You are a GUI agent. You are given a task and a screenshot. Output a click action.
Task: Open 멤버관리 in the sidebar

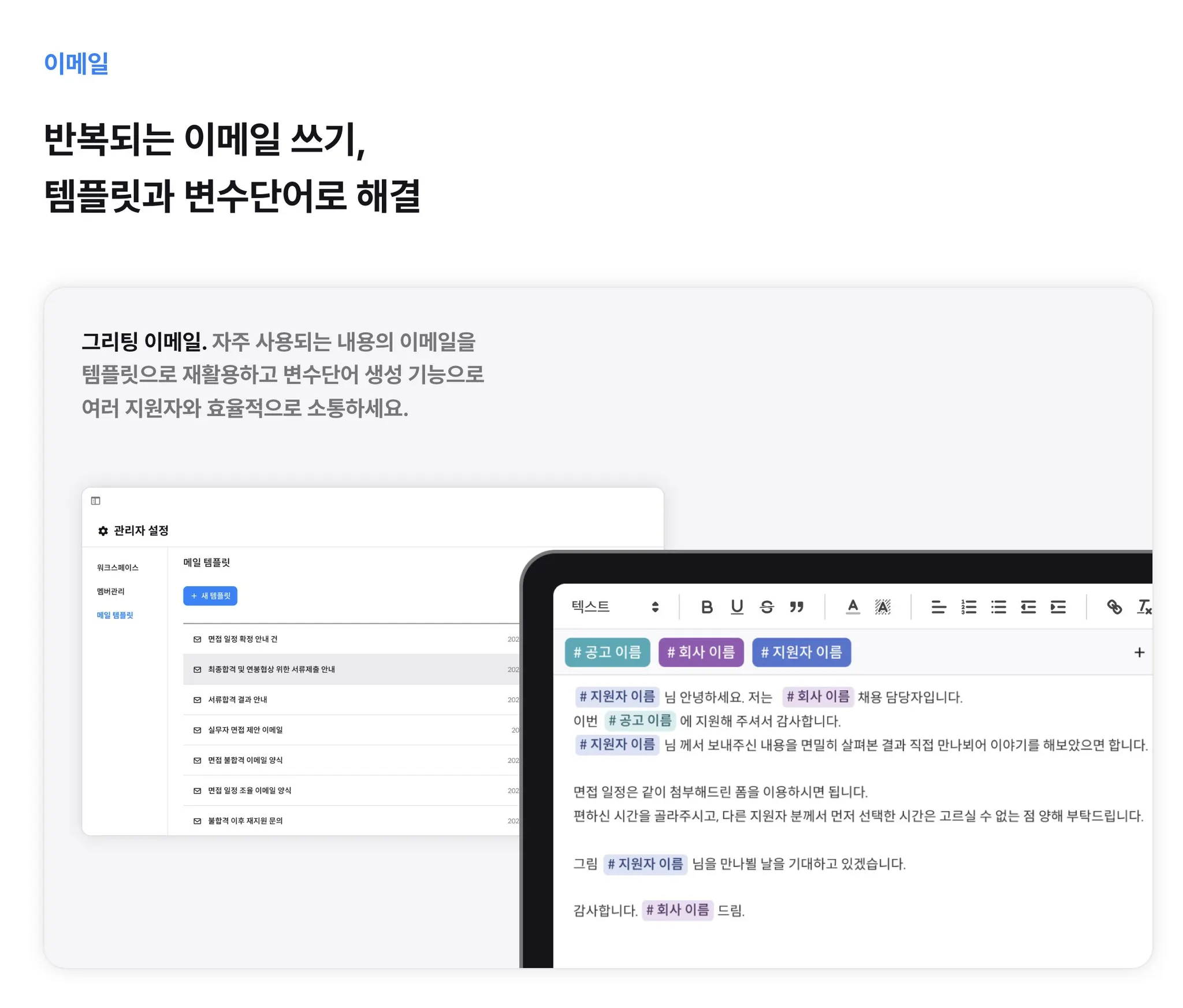[110, 591]
